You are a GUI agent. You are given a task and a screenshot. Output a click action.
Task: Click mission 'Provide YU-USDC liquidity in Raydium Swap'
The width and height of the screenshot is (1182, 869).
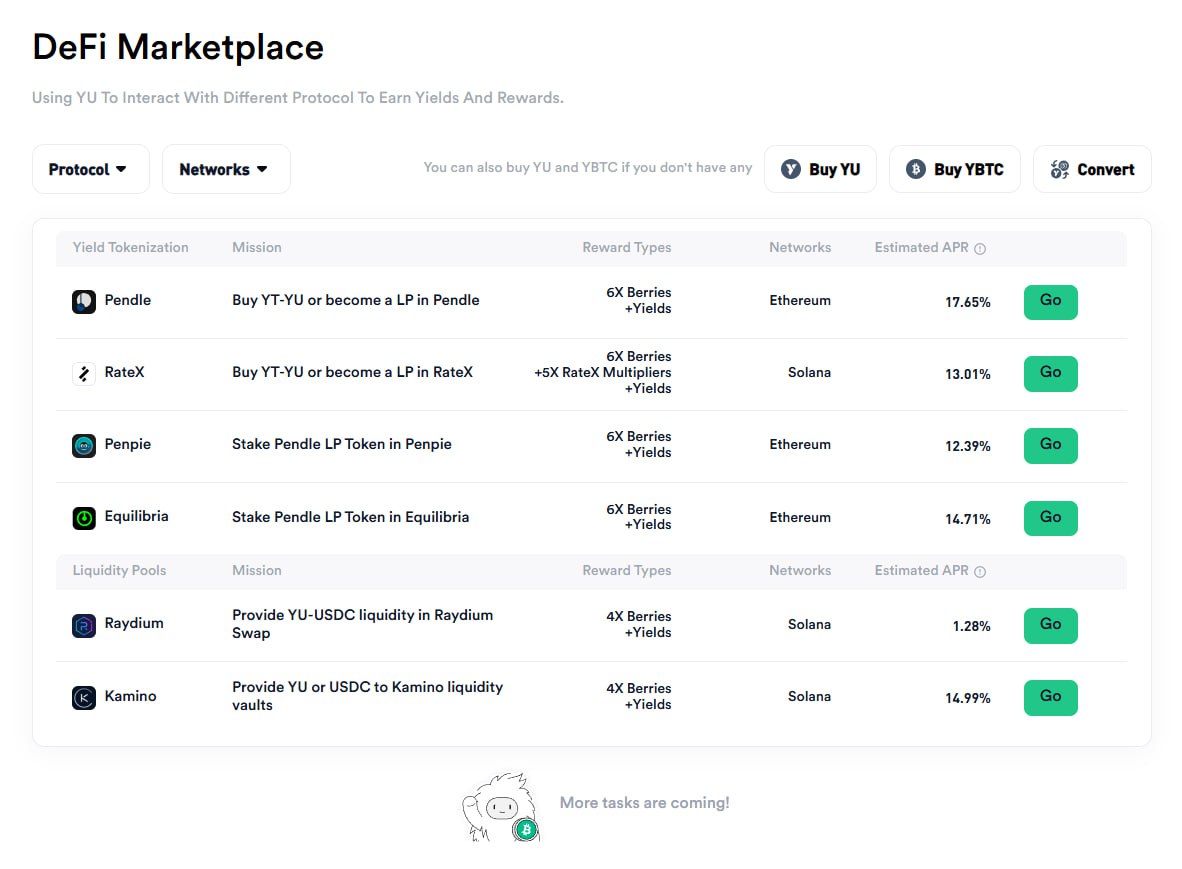click(363, 624)
